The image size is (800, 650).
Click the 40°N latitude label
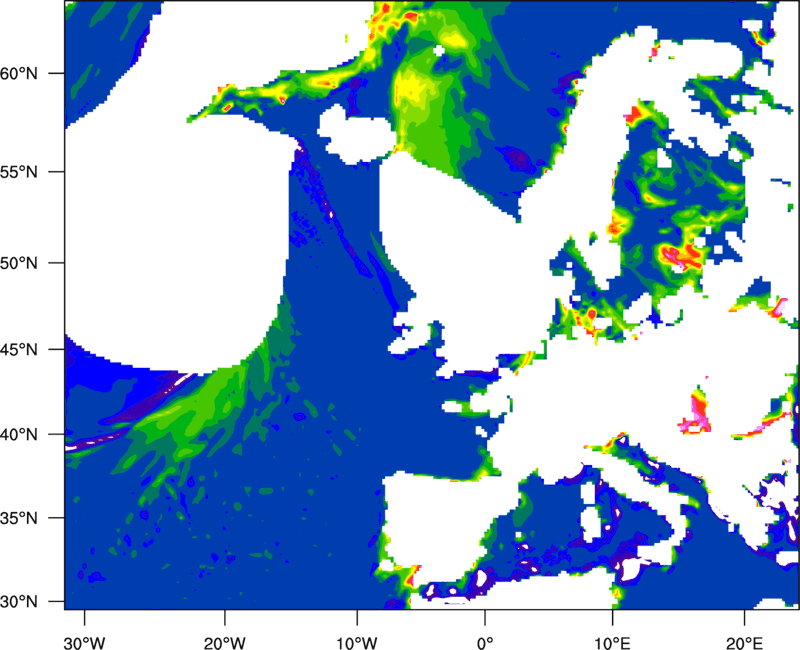[x=19, y=434]
